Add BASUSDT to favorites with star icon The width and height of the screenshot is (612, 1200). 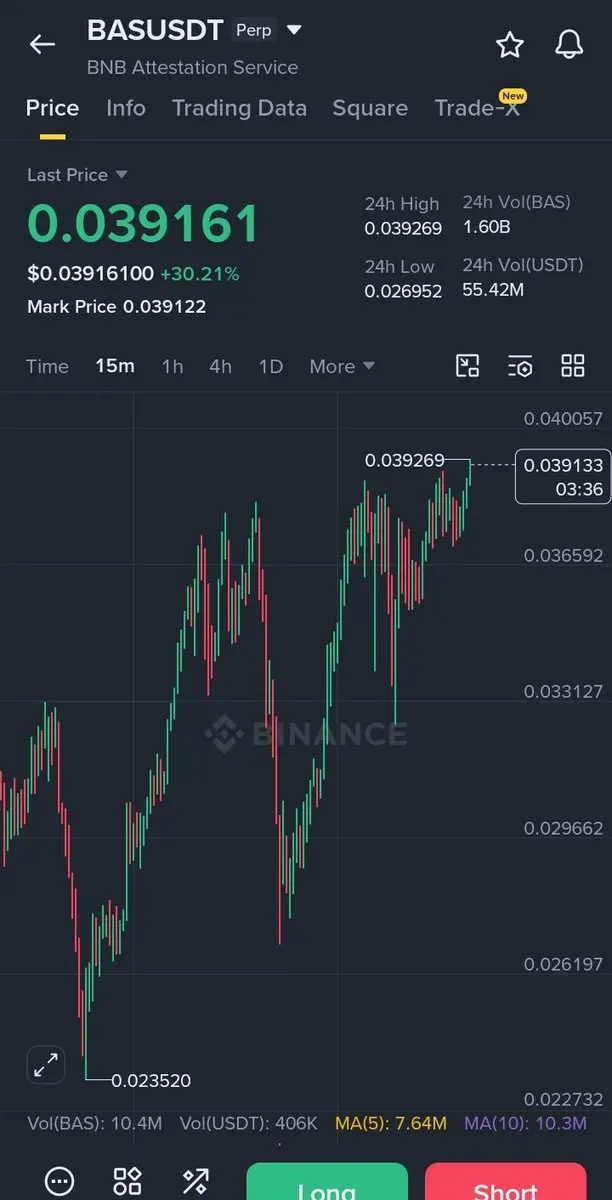click(510, 44)
